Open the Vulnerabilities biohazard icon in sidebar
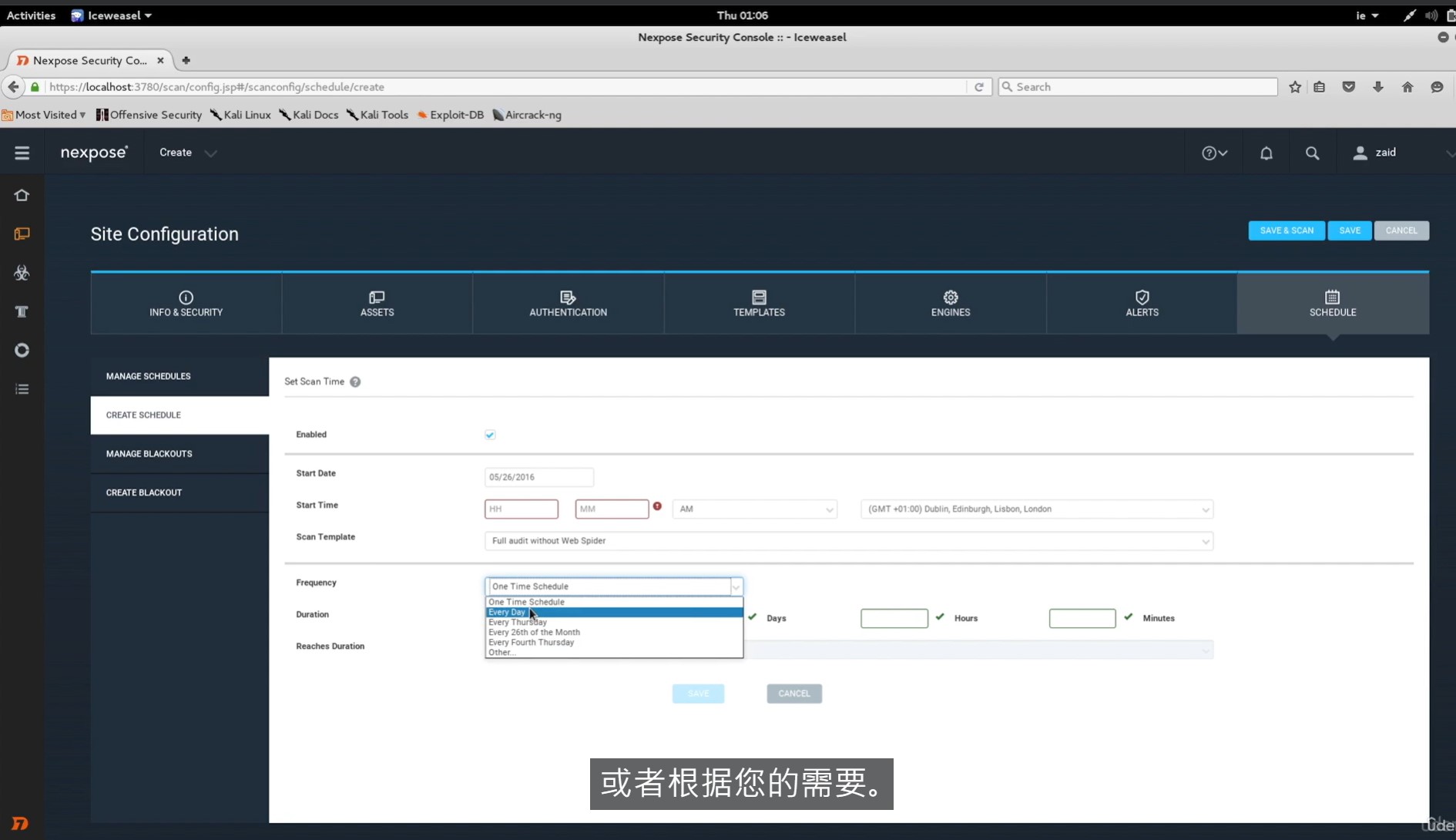Screen dimensions: 1456x840 click(x=22, y=273)
